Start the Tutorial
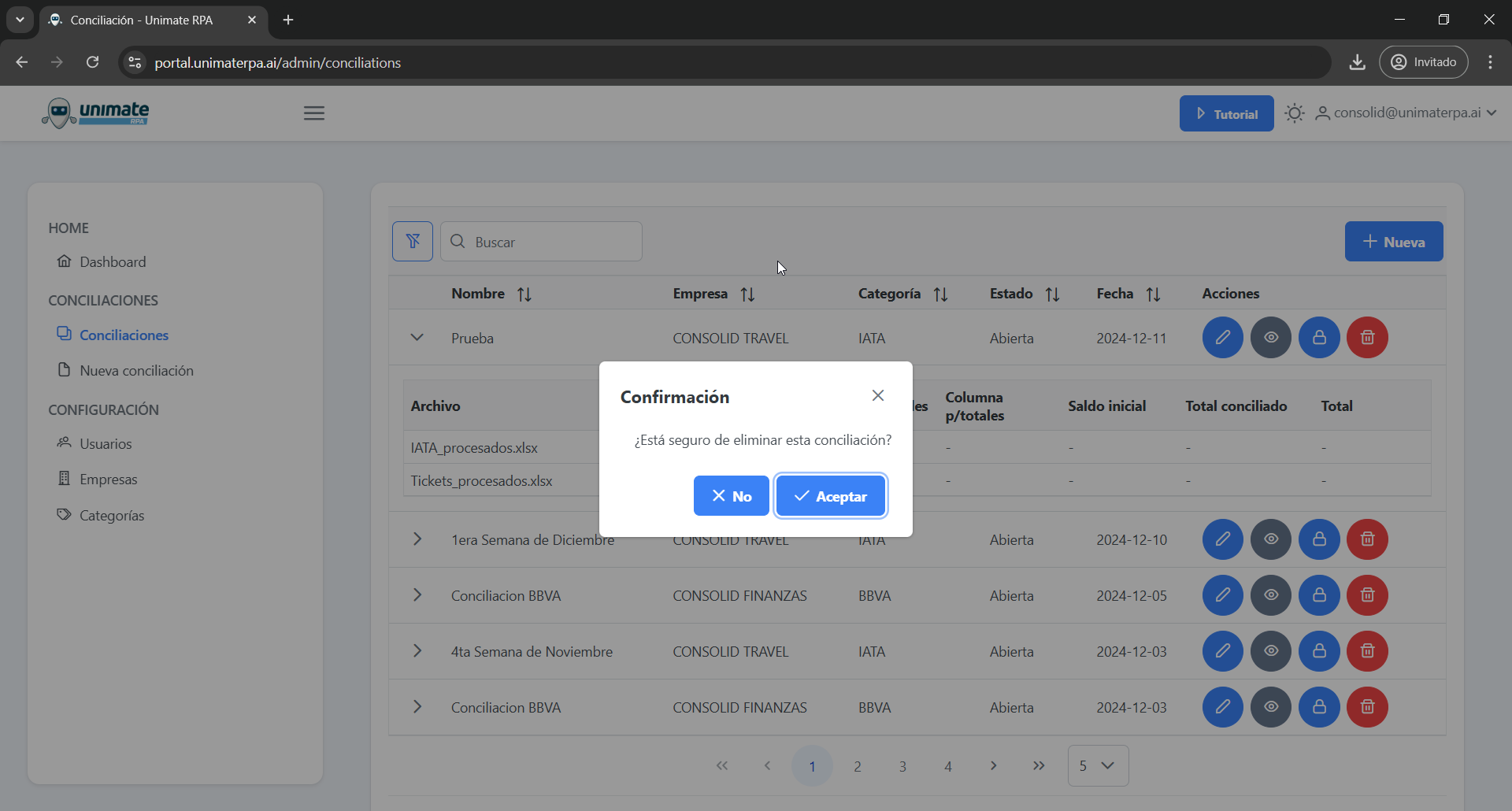 [1226, 113]
